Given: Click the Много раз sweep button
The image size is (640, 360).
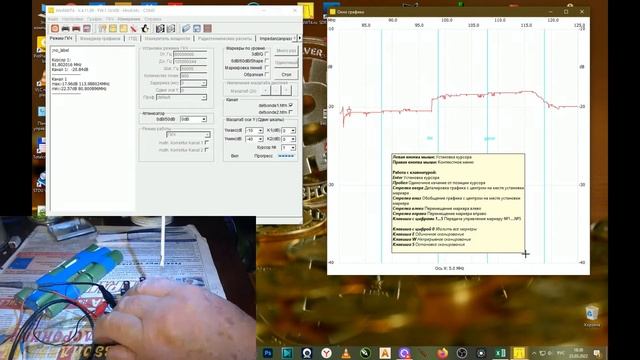Looking at the screenshot, I should [x=286, y=51].
